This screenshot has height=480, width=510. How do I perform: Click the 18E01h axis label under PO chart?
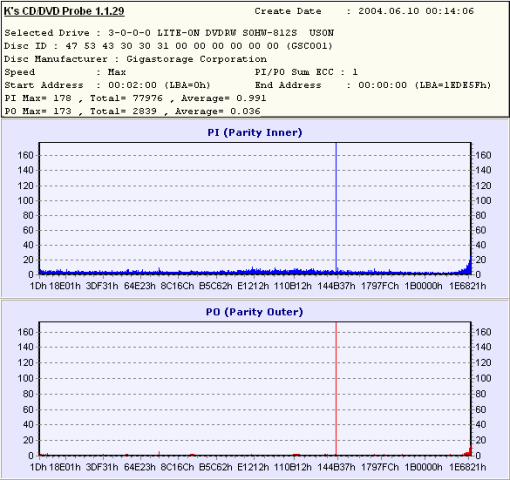(65, 467)
